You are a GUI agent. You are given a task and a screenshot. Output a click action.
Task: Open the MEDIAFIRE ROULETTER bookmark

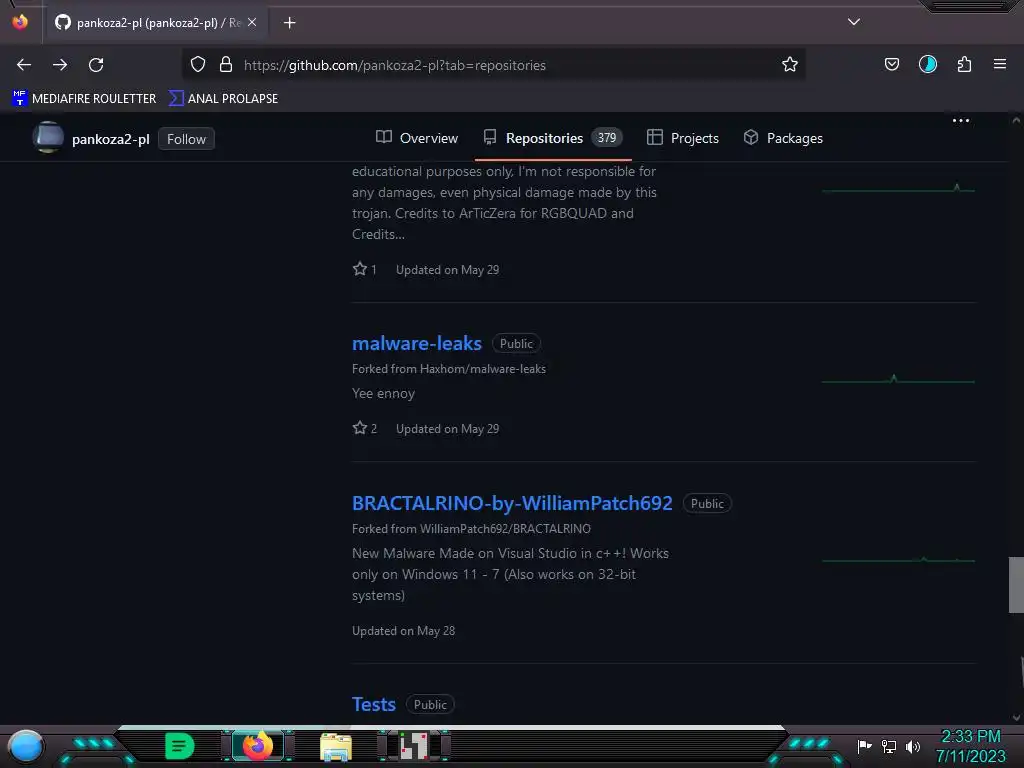84,99
